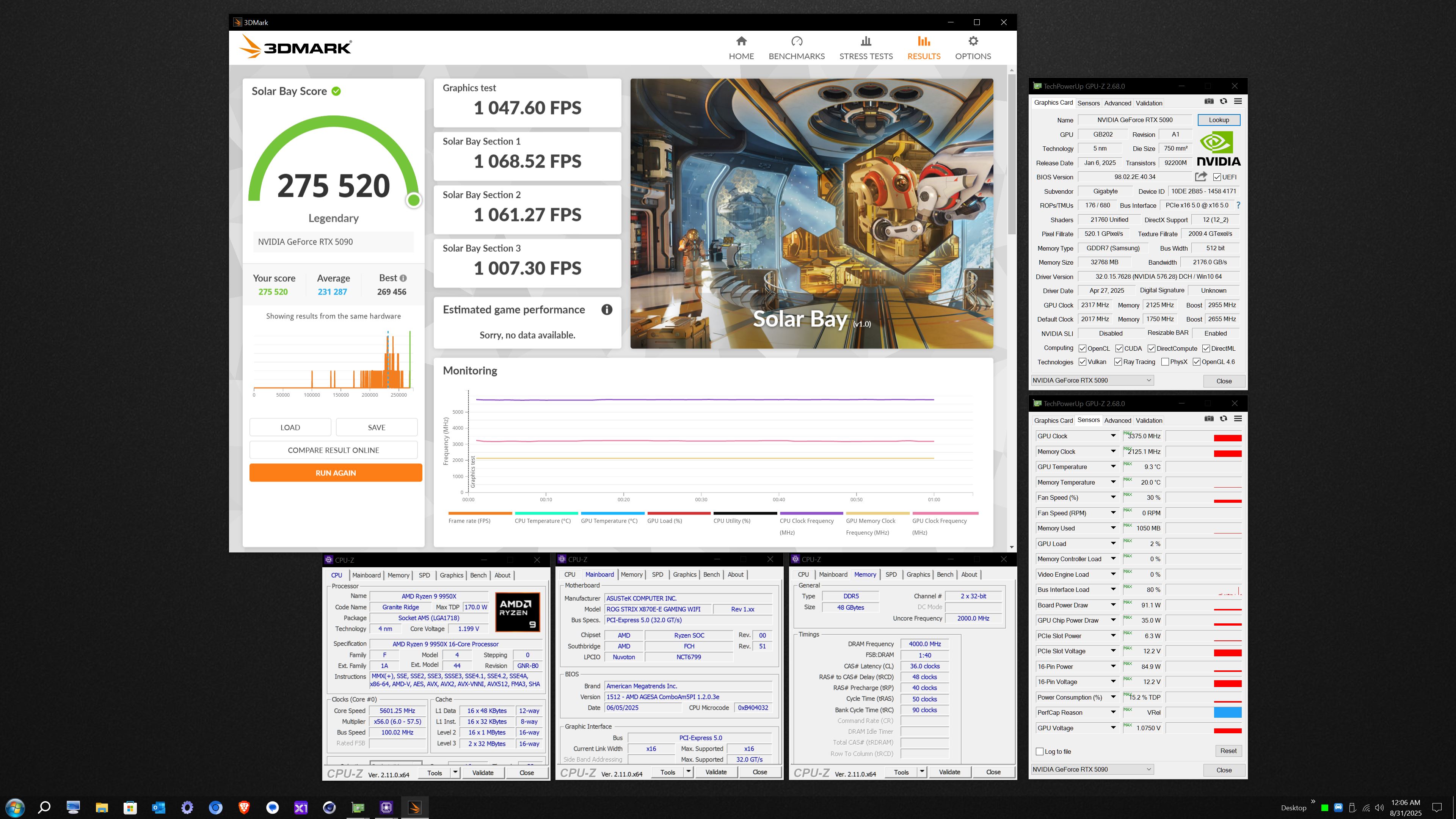Image resolution: width=1456 pixels, height=819 pixels.
Task: Toggle the DirectML checkbox
Action: (x=1206, y=348)
